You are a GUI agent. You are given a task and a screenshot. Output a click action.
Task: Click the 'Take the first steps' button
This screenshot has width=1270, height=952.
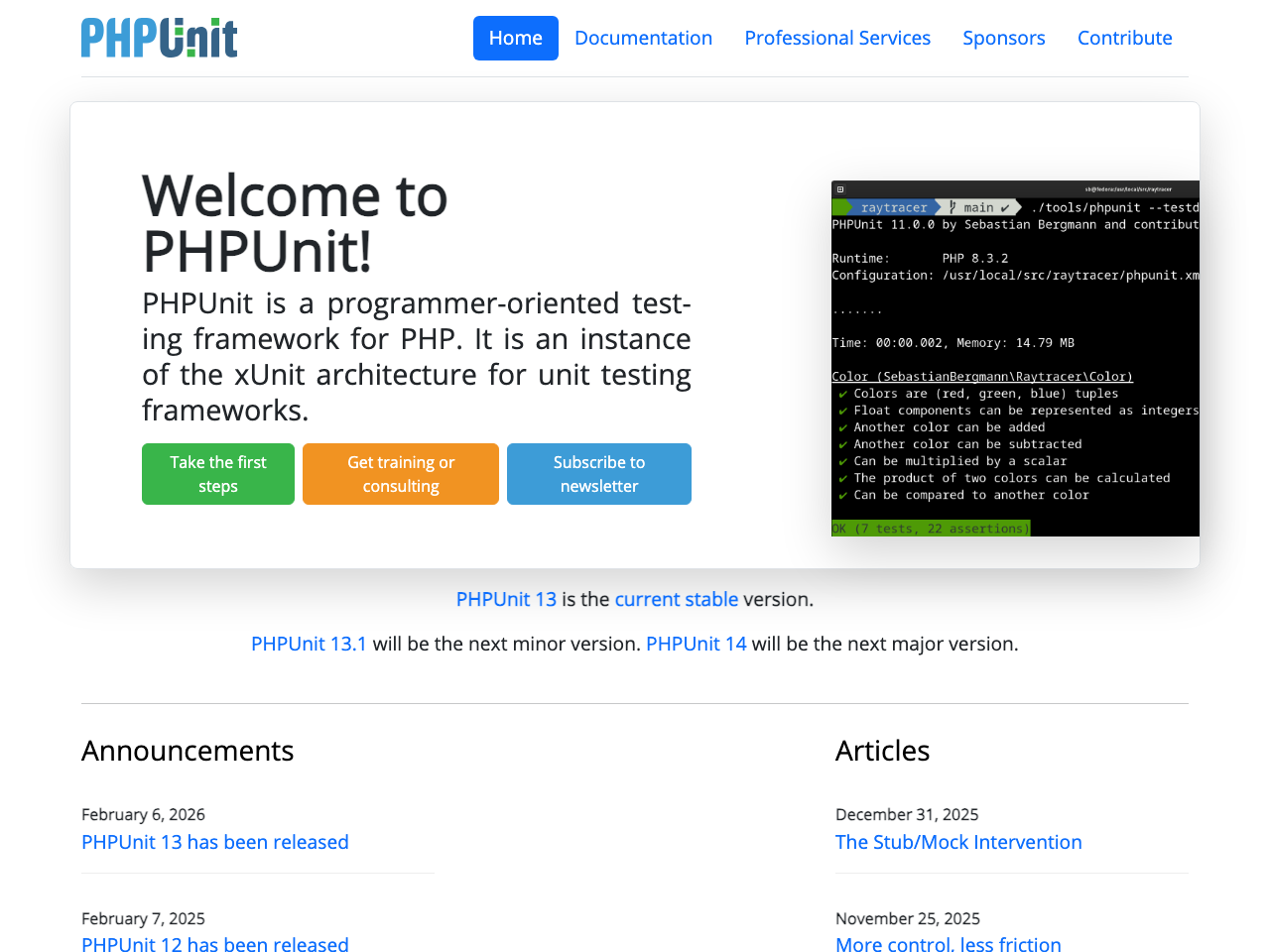[x=217, y=474]
